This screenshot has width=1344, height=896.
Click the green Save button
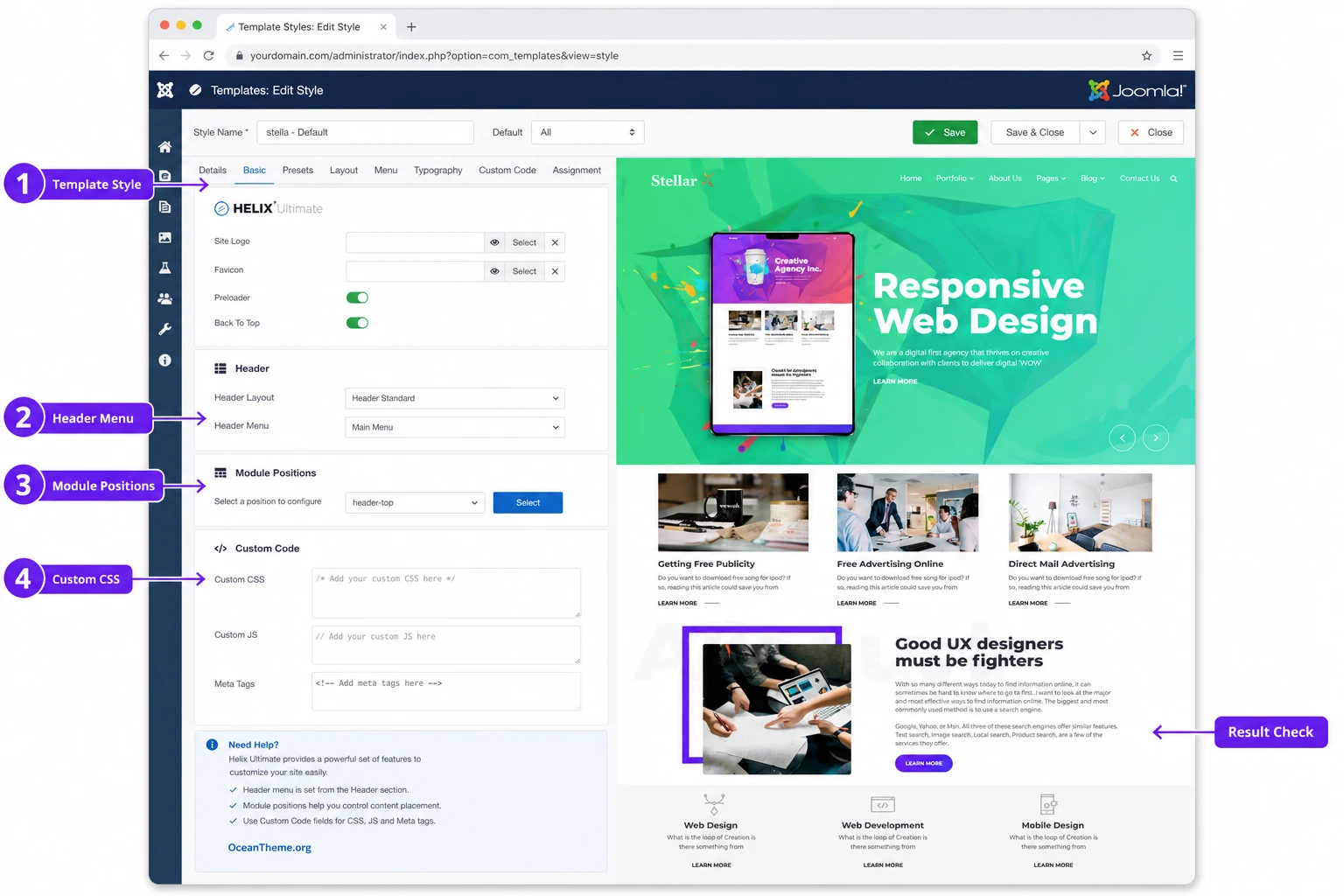[x=945, y=132]
